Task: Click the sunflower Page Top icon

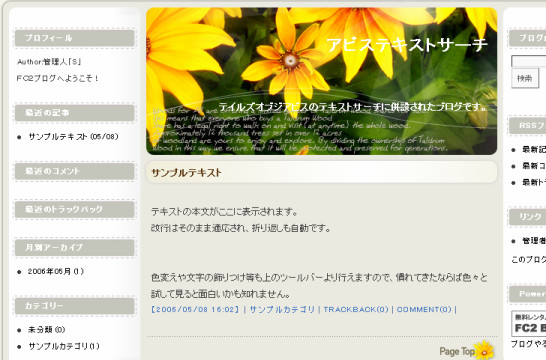Action: [484, 350]
